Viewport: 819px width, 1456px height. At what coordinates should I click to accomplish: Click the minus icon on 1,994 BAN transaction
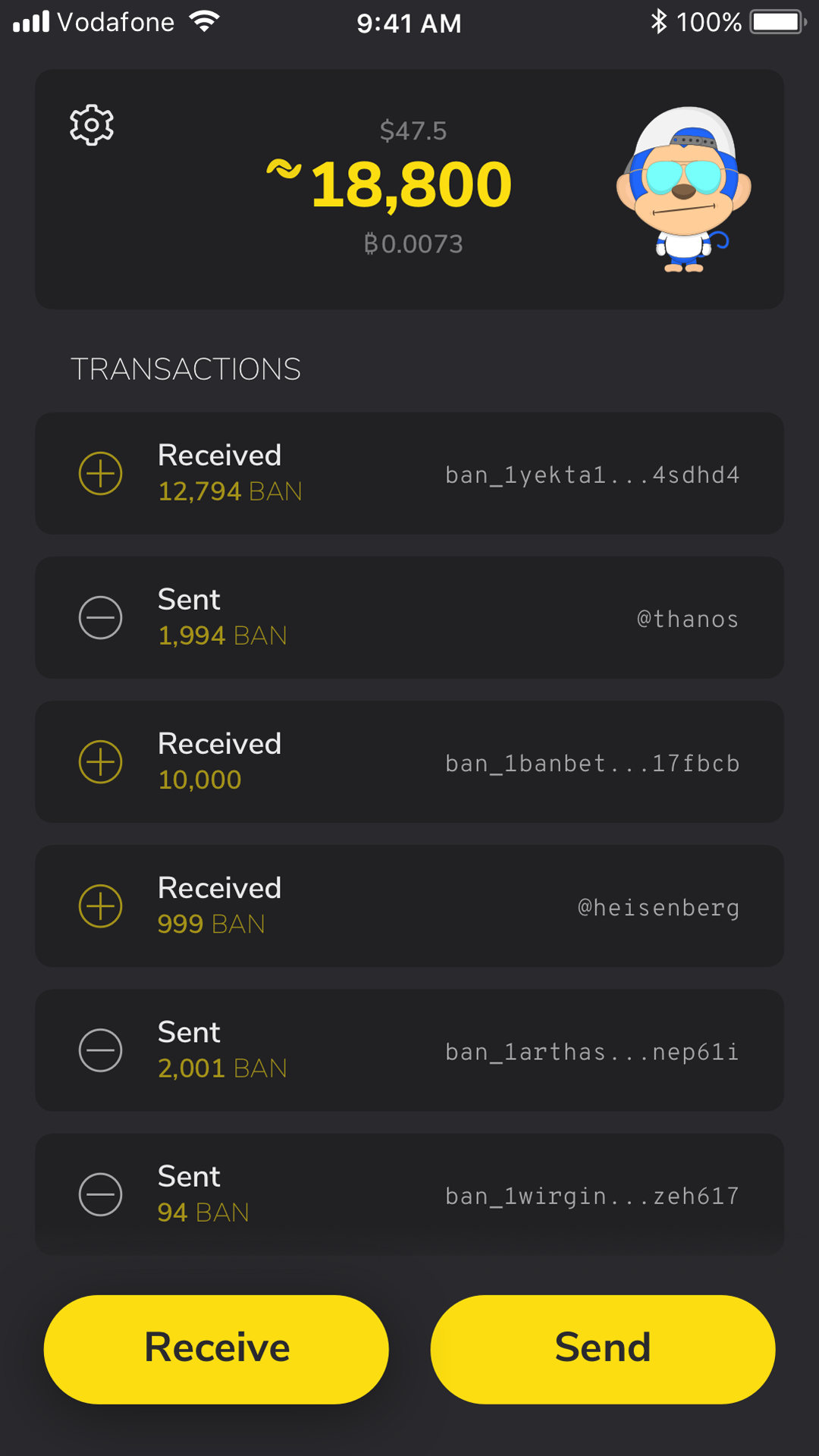pos(101,618)
